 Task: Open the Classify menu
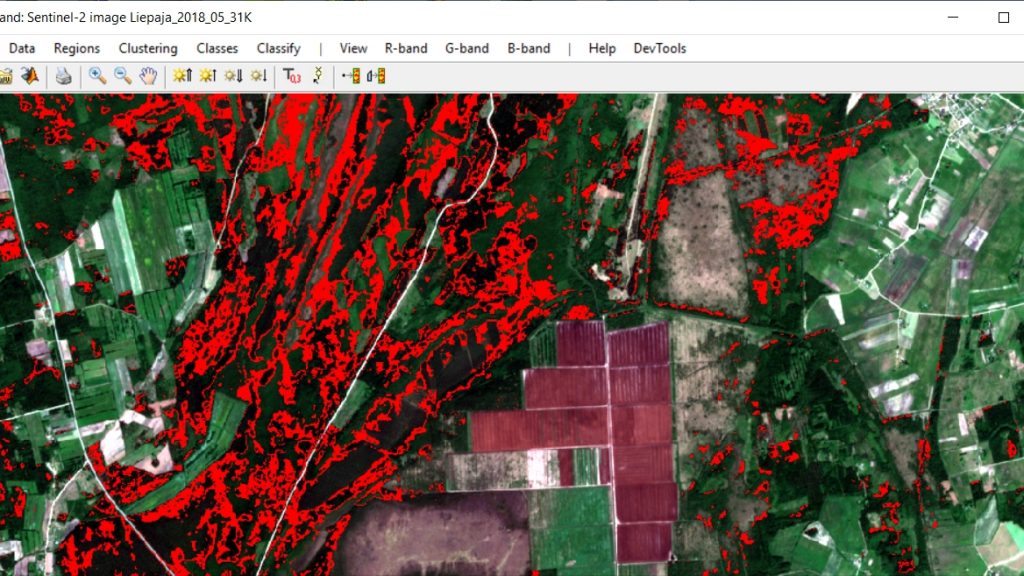coord(278,48)
